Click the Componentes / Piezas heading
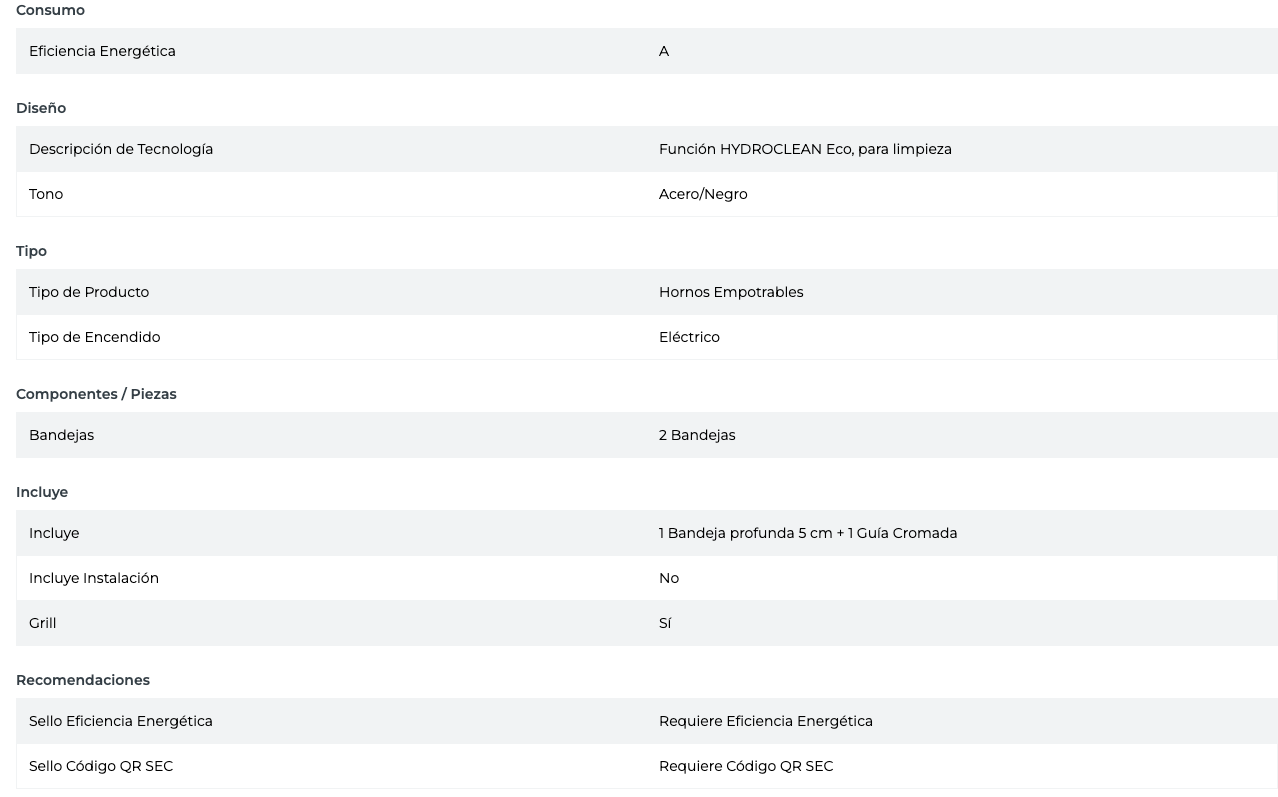 pos(96,394)
